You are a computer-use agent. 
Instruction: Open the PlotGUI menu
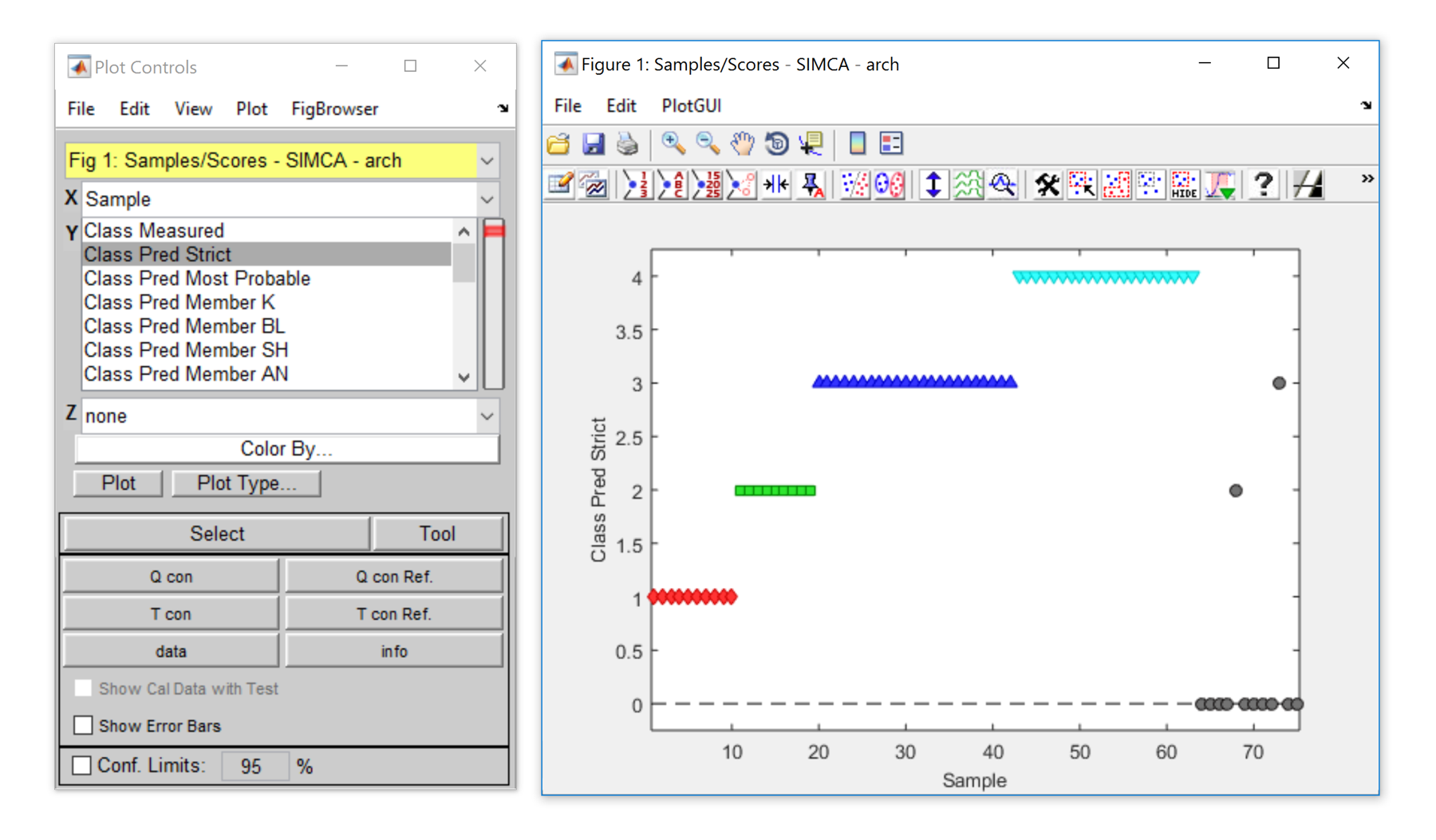[691, 105]
